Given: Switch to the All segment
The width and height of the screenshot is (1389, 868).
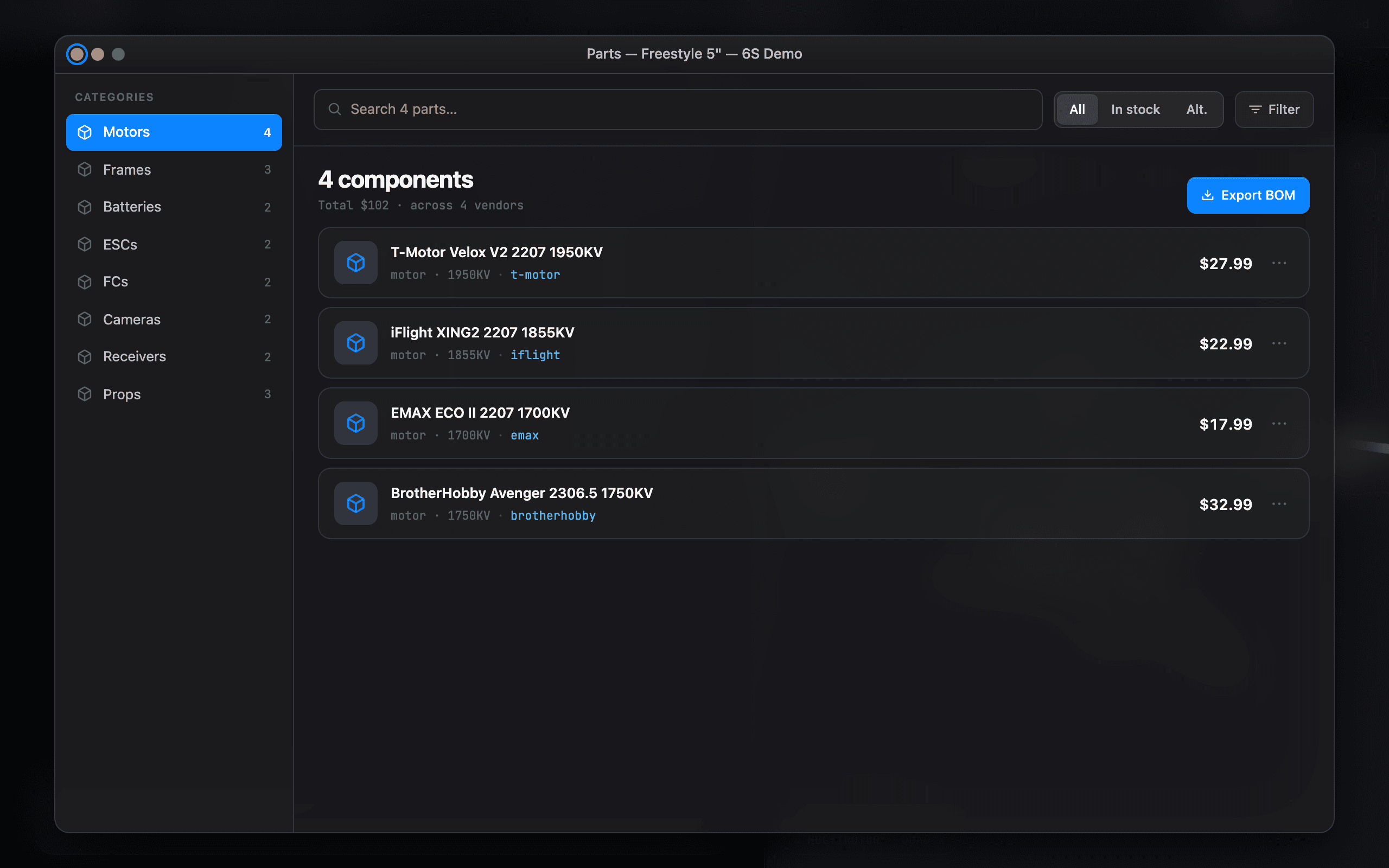Looking at the screenshot, I should pyautogui.click(x=1078, y=109).
